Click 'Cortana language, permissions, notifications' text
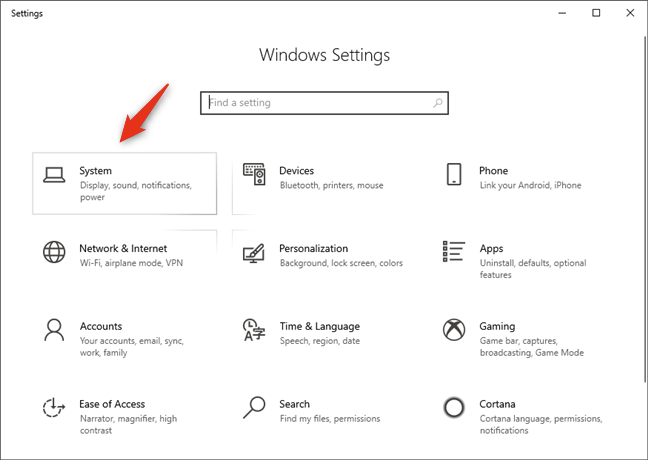 click(x=541, y=424)
